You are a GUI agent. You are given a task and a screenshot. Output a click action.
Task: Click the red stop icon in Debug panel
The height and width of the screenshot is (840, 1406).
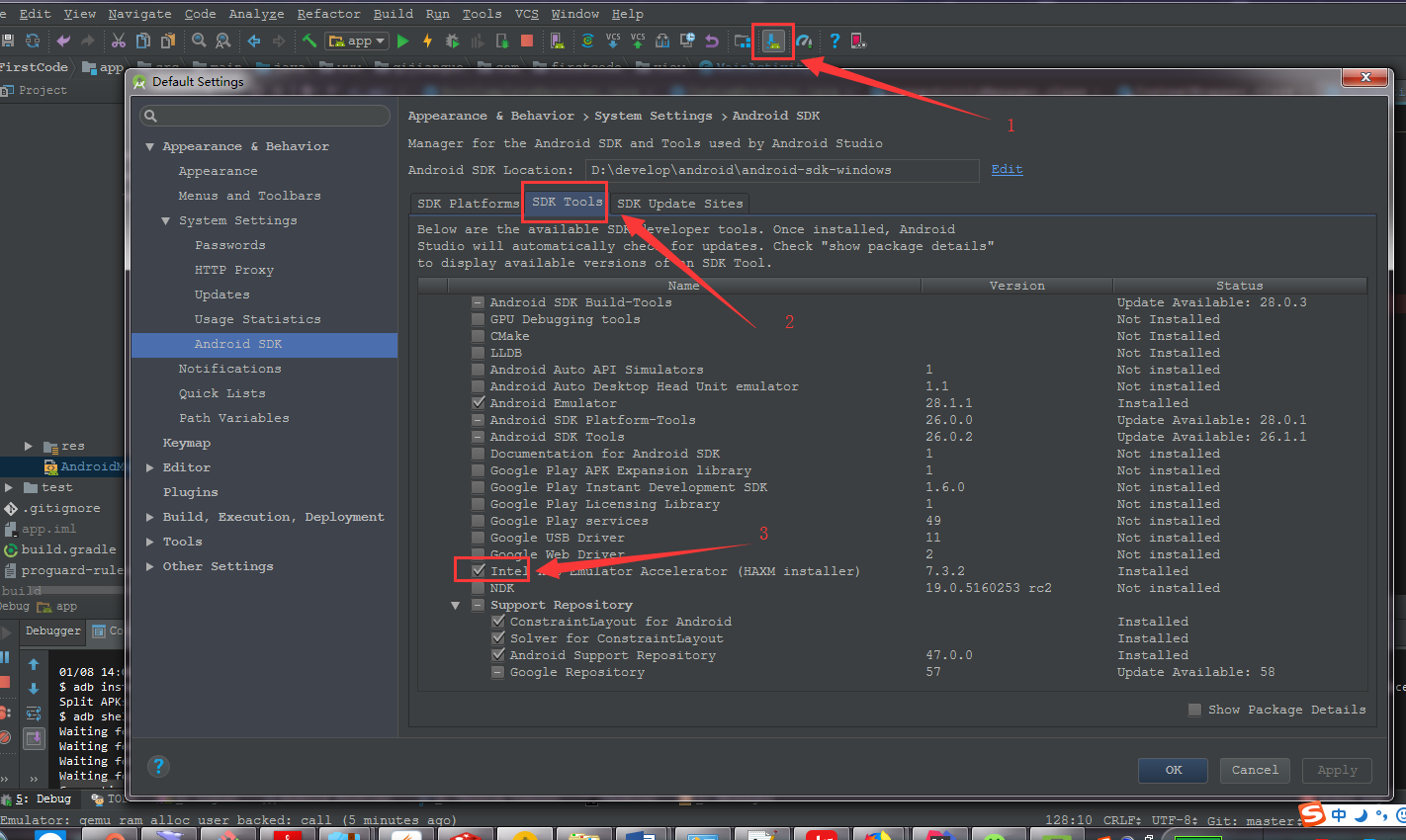click(x=5, y=683)
